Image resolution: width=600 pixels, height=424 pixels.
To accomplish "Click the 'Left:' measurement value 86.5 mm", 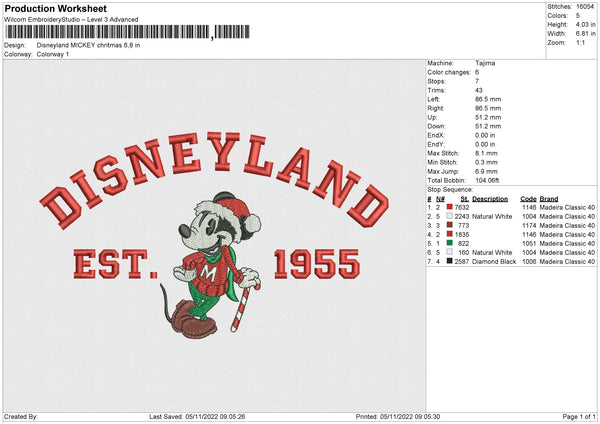I will click(488, 99).
